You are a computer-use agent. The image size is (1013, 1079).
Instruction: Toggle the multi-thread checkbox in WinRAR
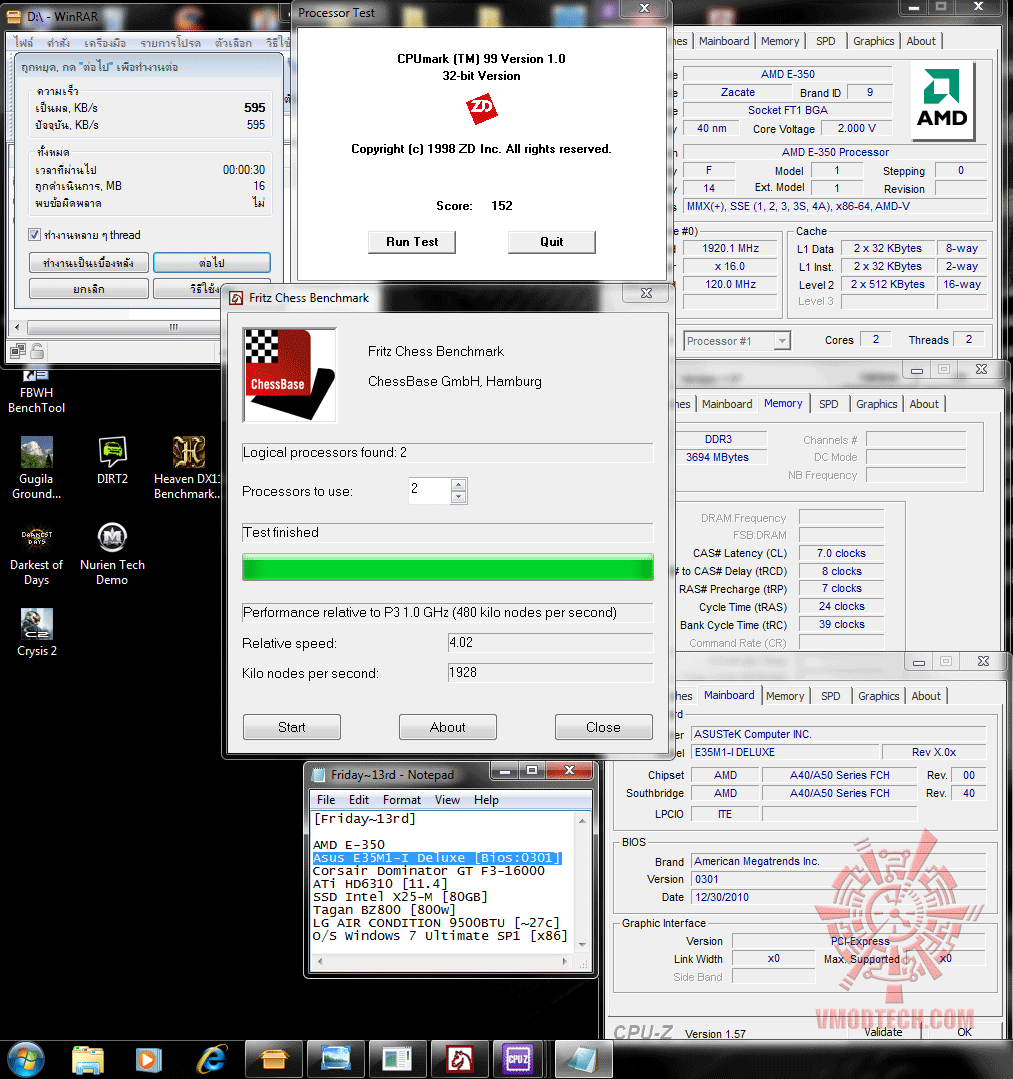(34, 235)
